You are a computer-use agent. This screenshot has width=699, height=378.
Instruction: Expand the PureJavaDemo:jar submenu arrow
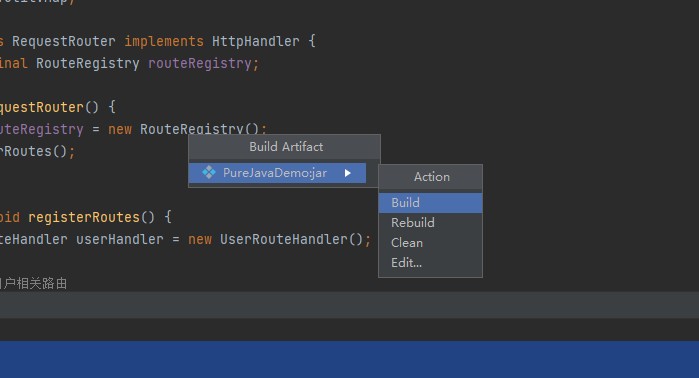click(x=348, y=173)
